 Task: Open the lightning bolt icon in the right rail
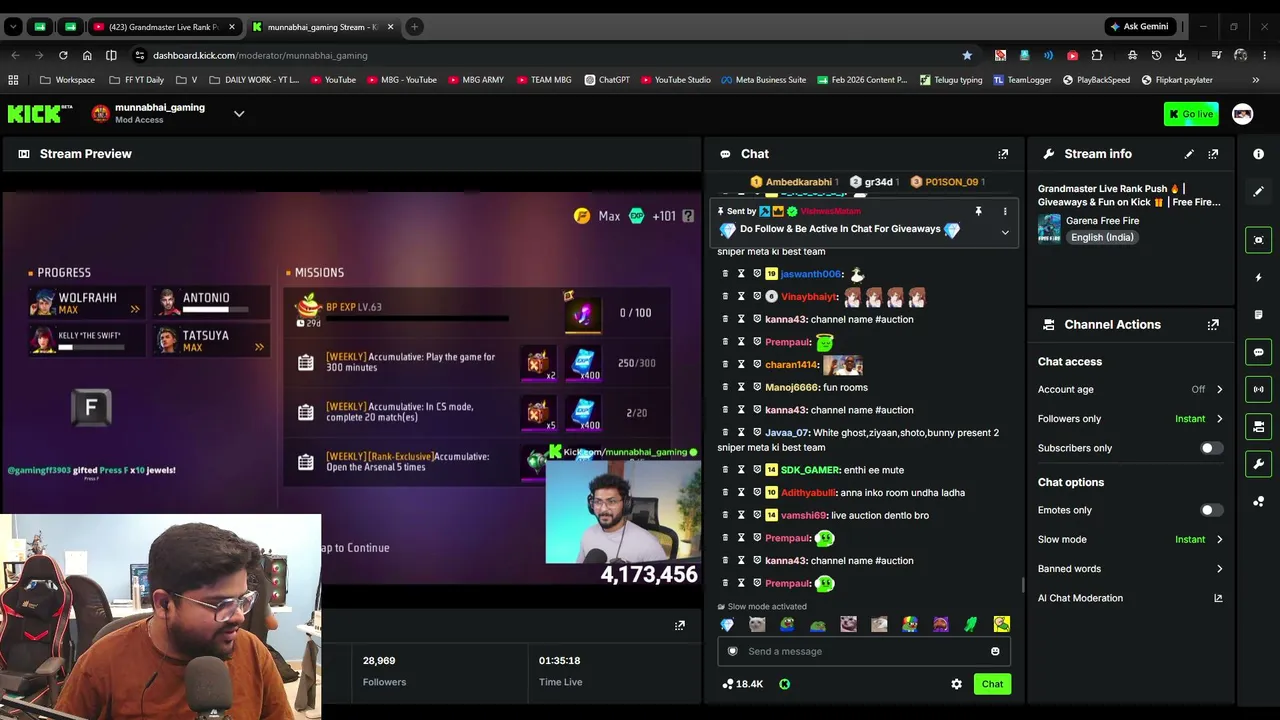pos(1258,277)
